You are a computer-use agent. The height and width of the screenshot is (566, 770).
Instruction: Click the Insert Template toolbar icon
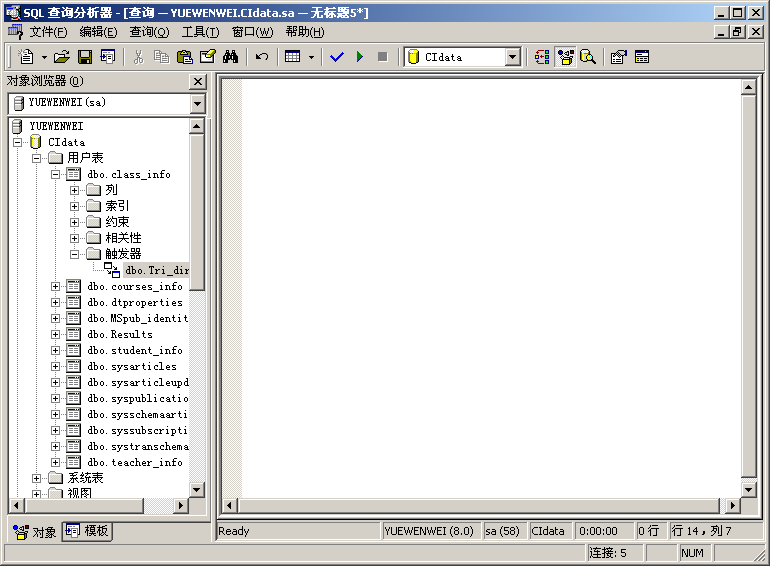pyautogui.click(x=107, y=57)
